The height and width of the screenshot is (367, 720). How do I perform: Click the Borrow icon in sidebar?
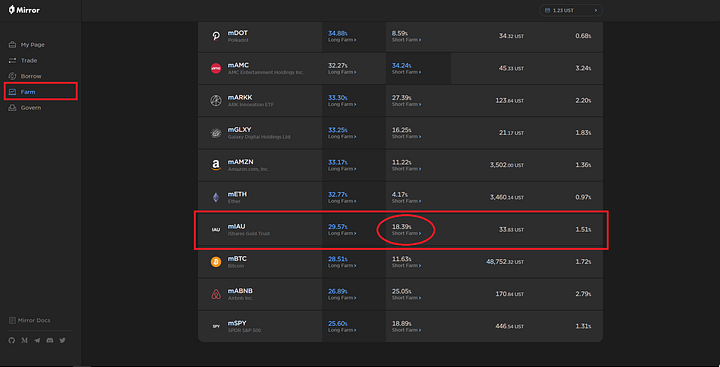(12, 76)
